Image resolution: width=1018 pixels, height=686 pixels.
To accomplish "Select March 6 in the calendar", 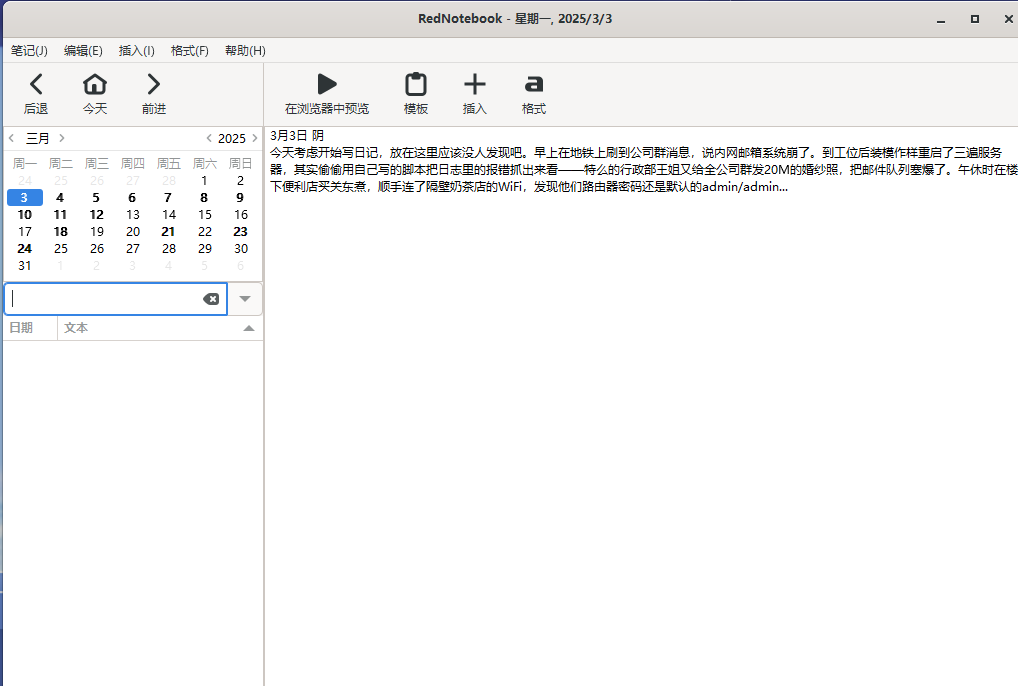I will 132,197.
